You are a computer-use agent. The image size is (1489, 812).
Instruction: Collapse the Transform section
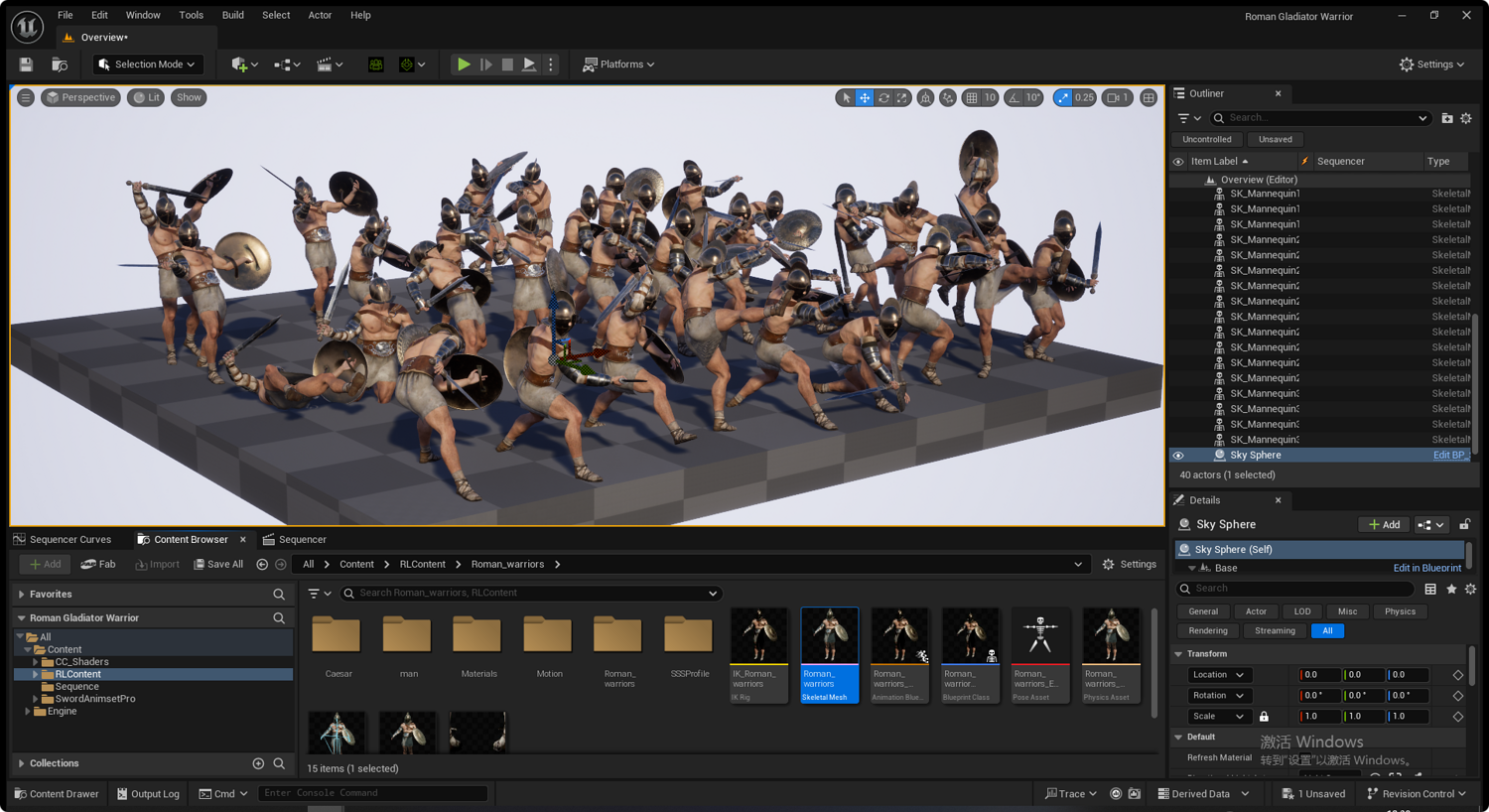1178,654
